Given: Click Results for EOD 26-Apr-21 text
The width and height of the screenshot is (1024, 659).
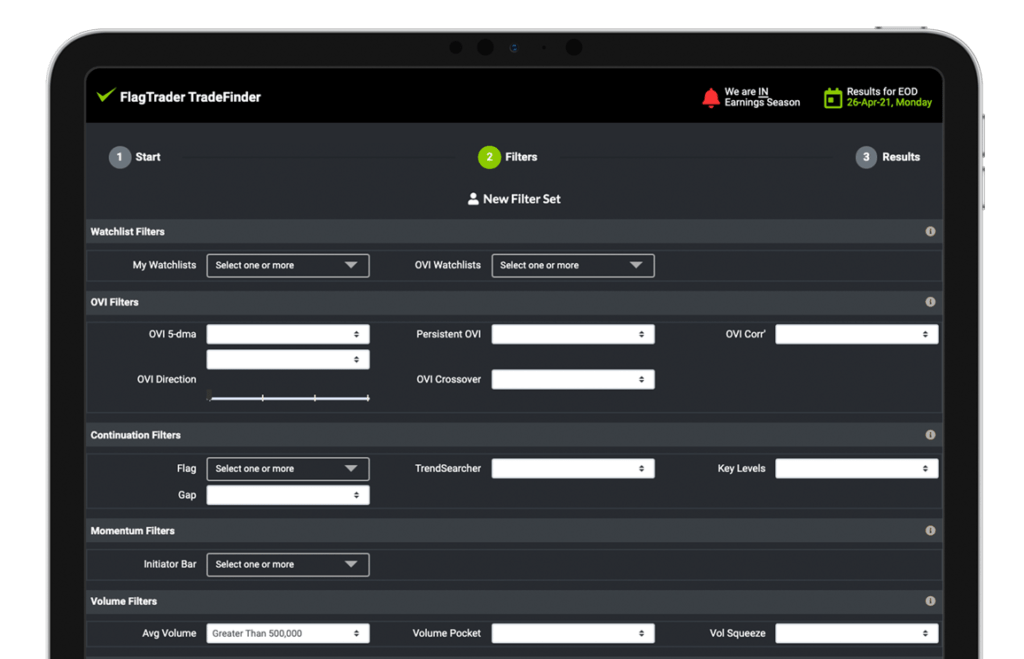Looking at the screenshot, I should coord(889,97).
